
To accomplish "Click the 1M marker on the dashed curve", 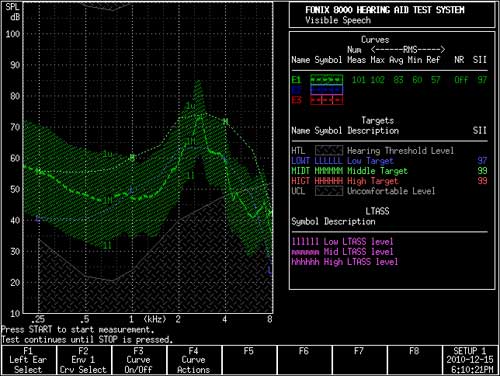I will (107, 200).
